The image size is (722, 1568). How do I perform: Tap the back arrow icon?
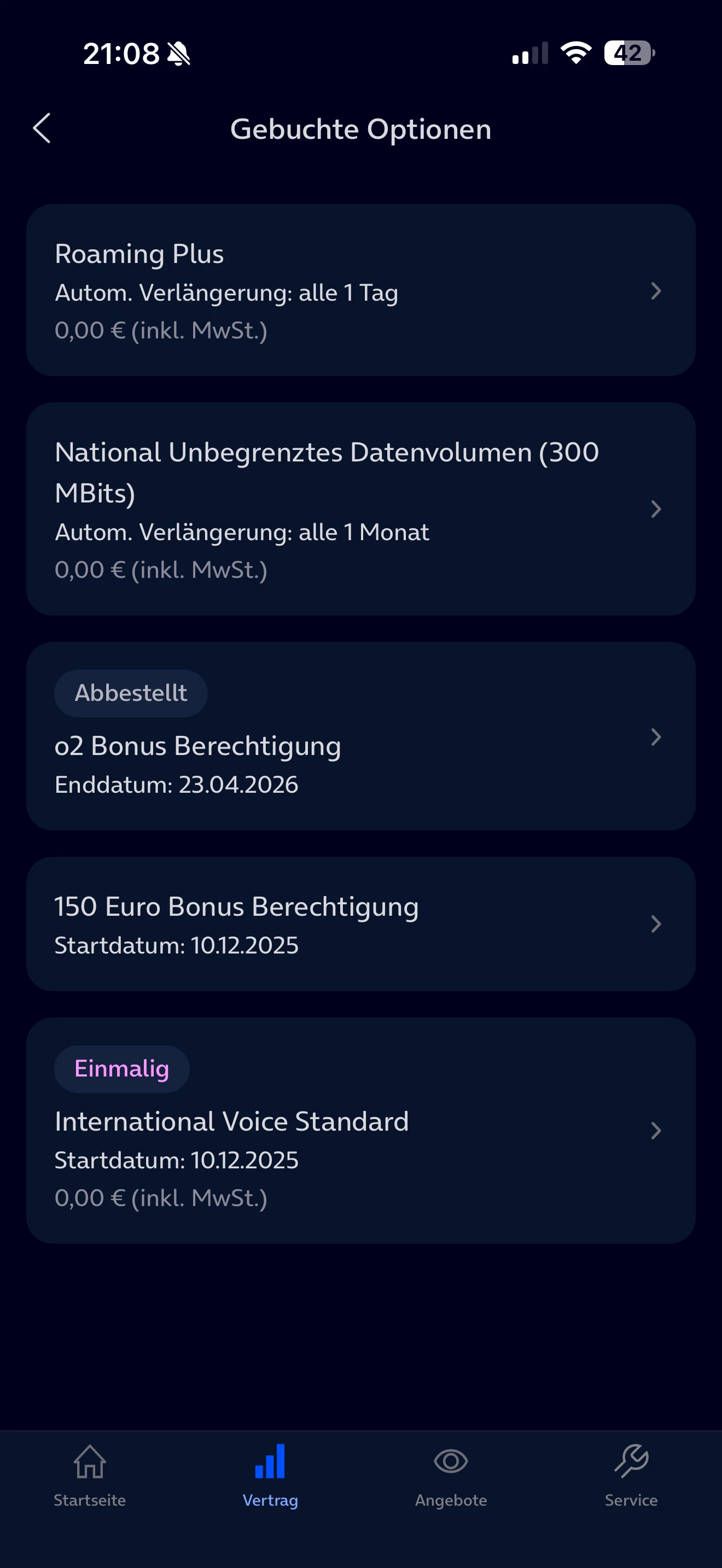[x=42, y=128]
